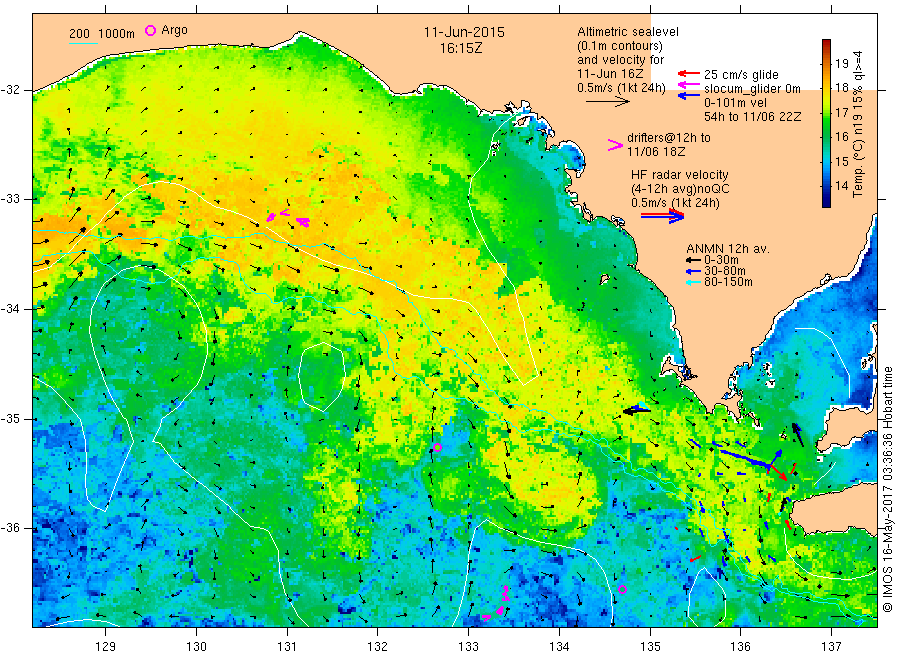This screenshot has width=900, height=660.
Task: Click the black 0-30m ANMN legend arrow
Action: 693,261
